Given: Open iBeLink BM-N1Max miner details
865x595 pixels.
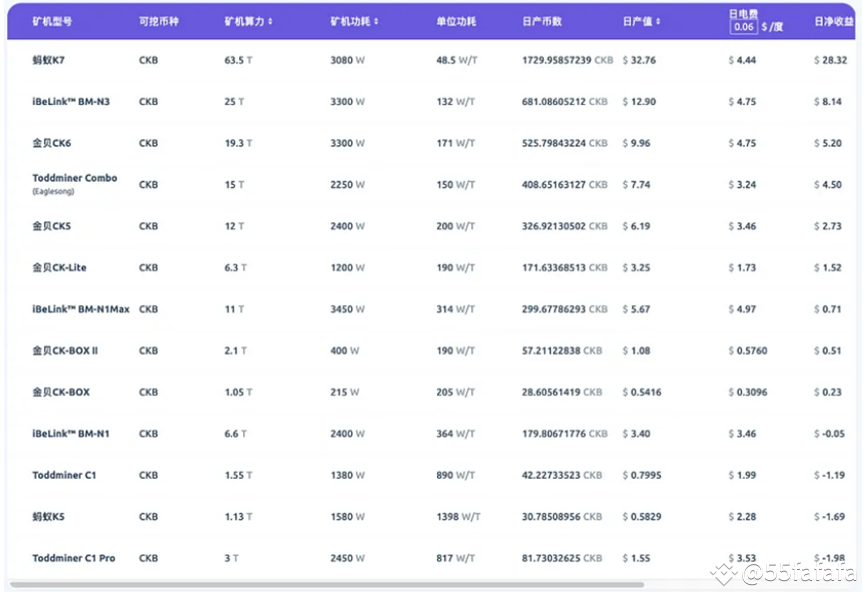Looking at the screenshot, I should [81, 309].
